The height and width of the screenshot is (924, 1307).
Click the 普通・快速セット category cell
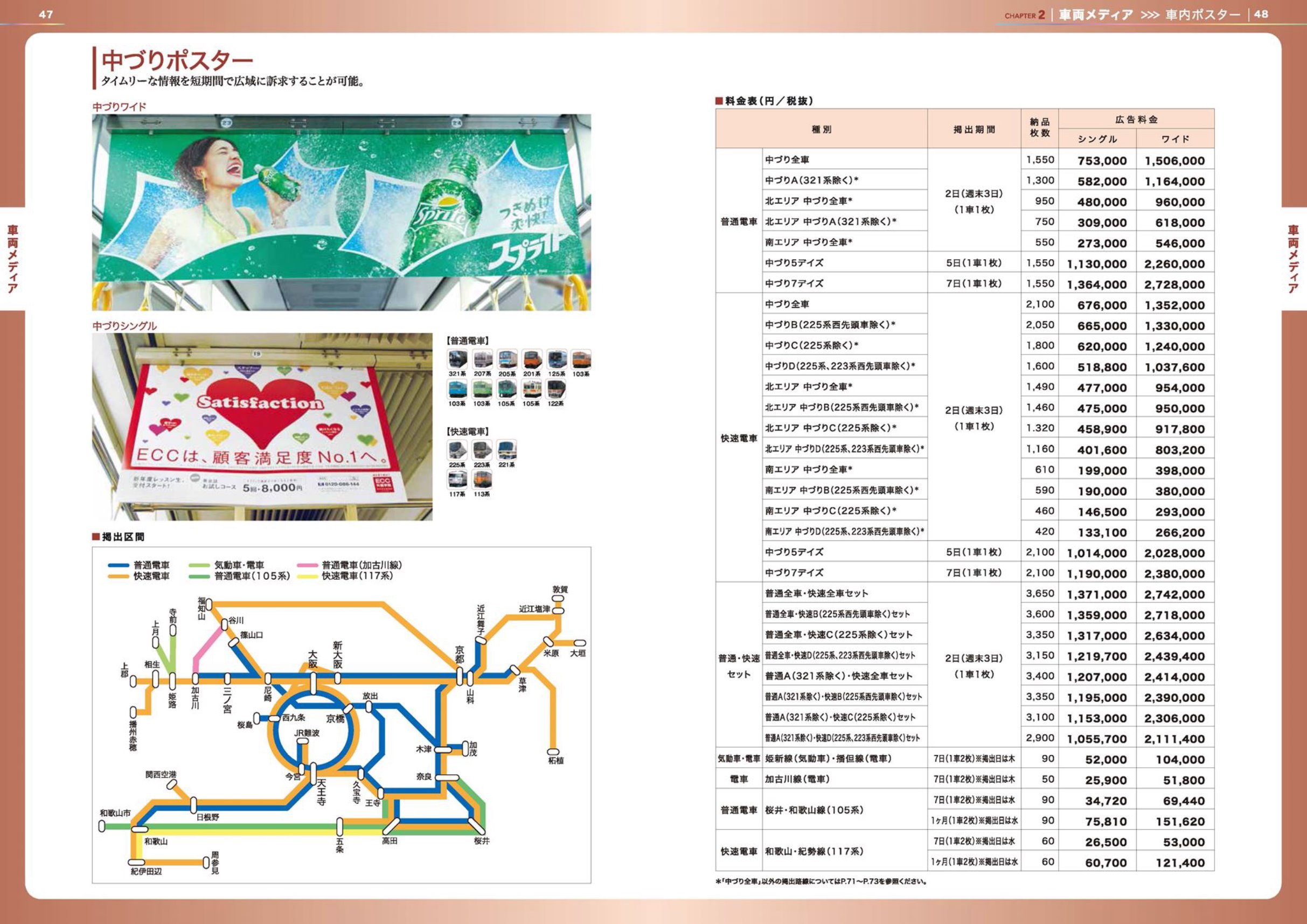point(739,666)
